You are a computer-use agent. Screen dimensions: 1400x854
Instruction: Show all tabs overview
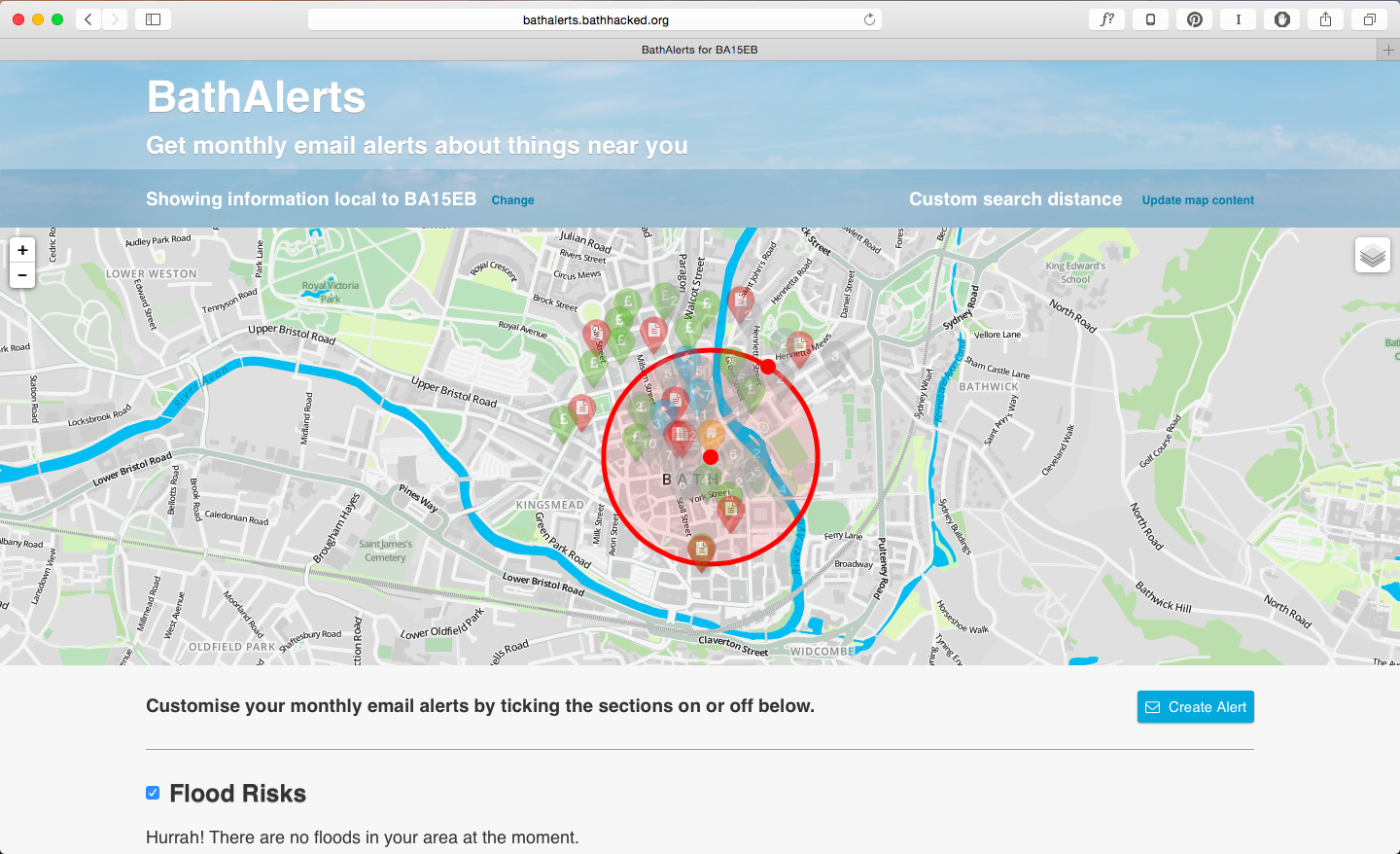pyautogui.click(x=1369, y=19)
